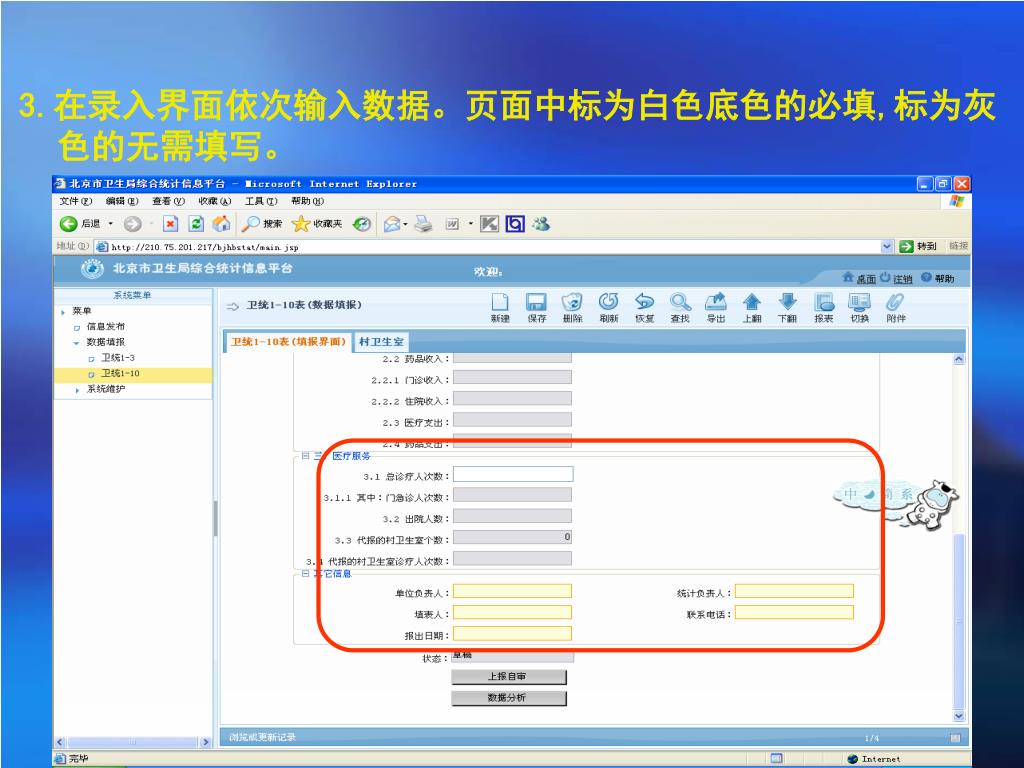Select 信息发布 in the sidebar tree
This screenshot has width=1024, height=768.
[106, 327]
